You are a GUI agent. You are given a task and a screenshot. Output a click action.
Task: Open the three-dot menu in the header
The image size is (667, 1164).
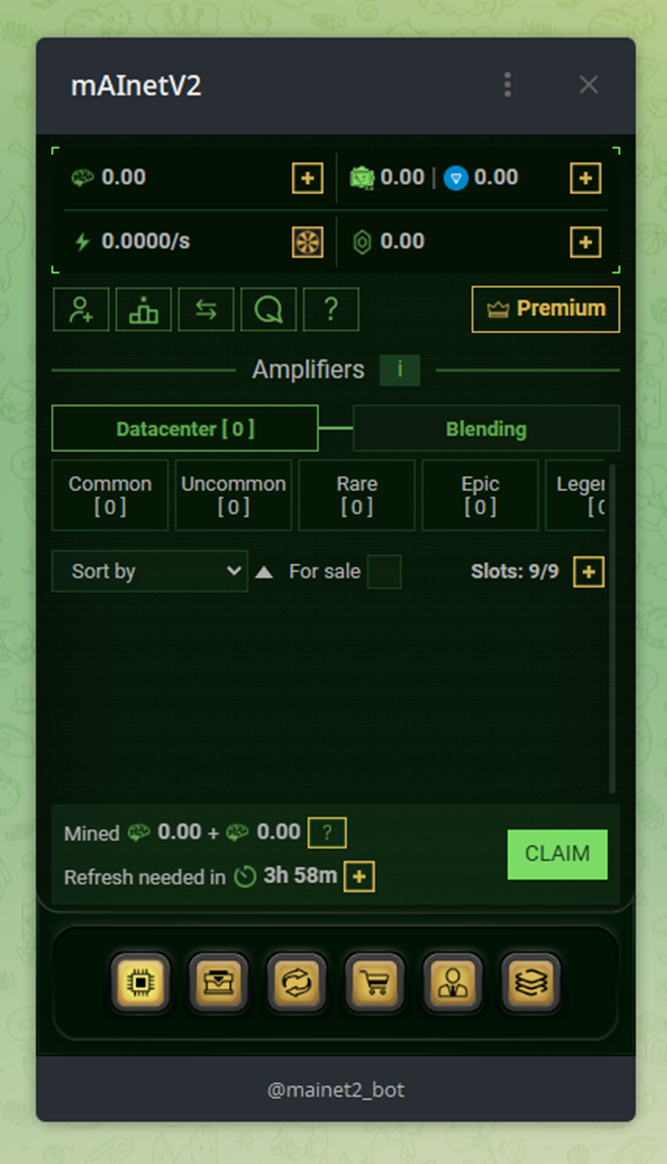point(507,85)
